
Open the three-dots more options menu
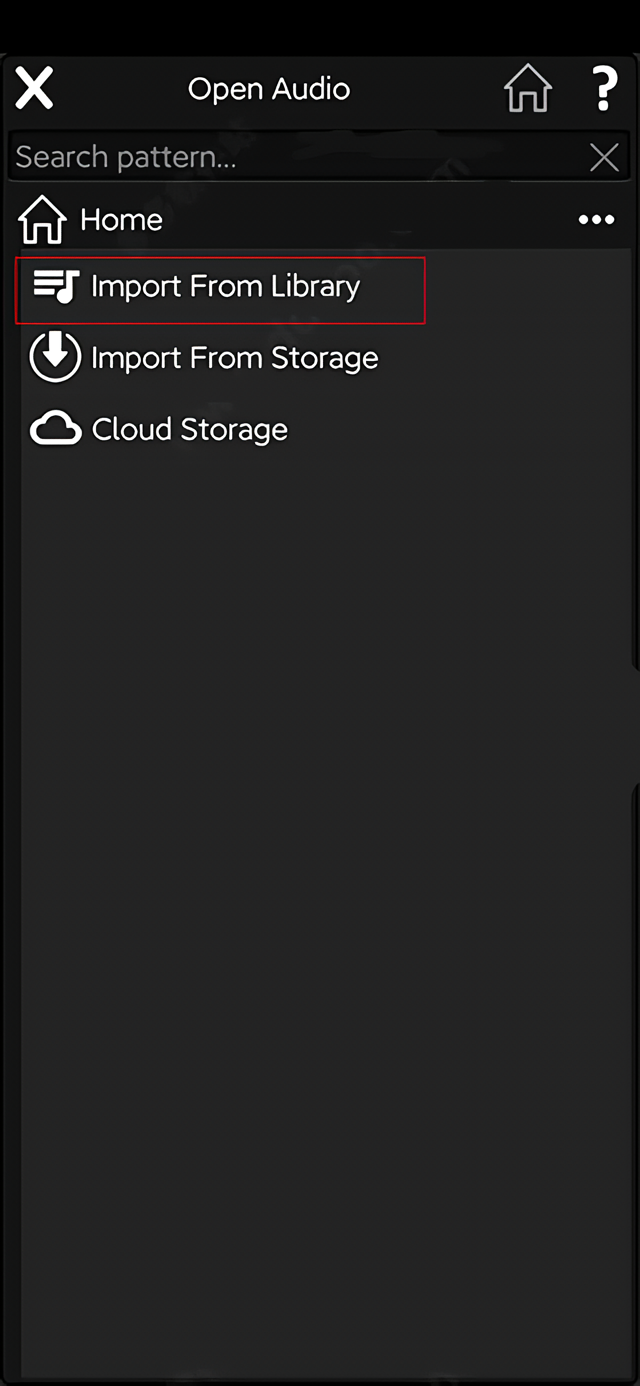596,220
